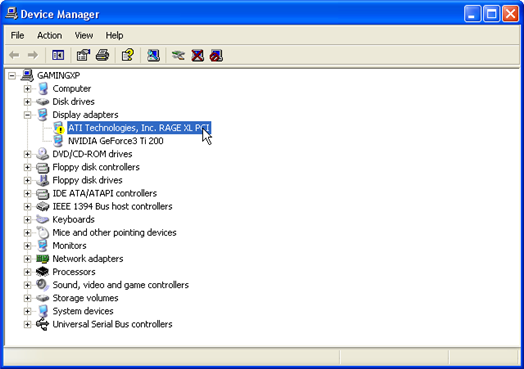Click the Help question mark toolbar icon
The image size is (524, 369).
coord(128,55)
